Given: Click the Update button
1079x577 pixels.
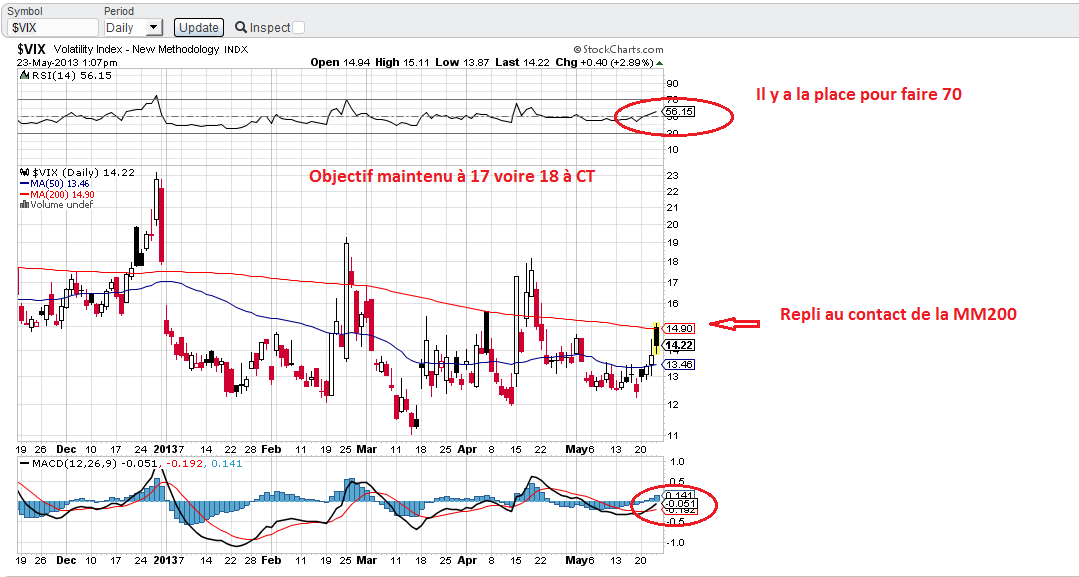Looking at the screenshot, I should coord(199,28).
